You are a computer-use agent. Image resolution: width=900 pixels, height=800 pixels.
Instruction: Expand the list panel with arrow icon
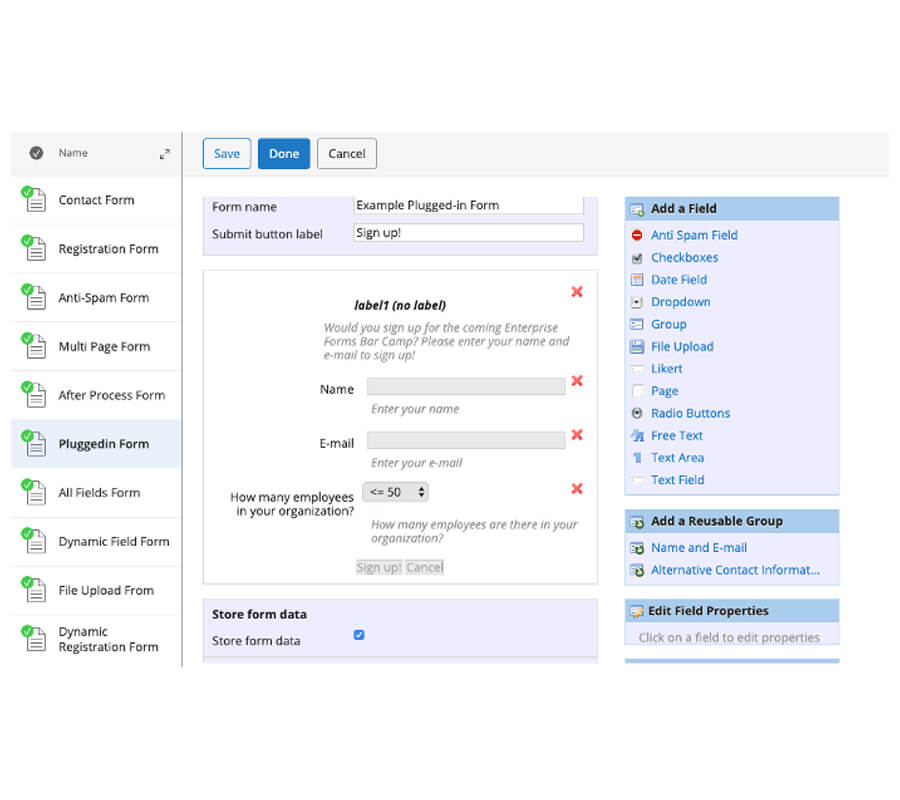point(165,154)
